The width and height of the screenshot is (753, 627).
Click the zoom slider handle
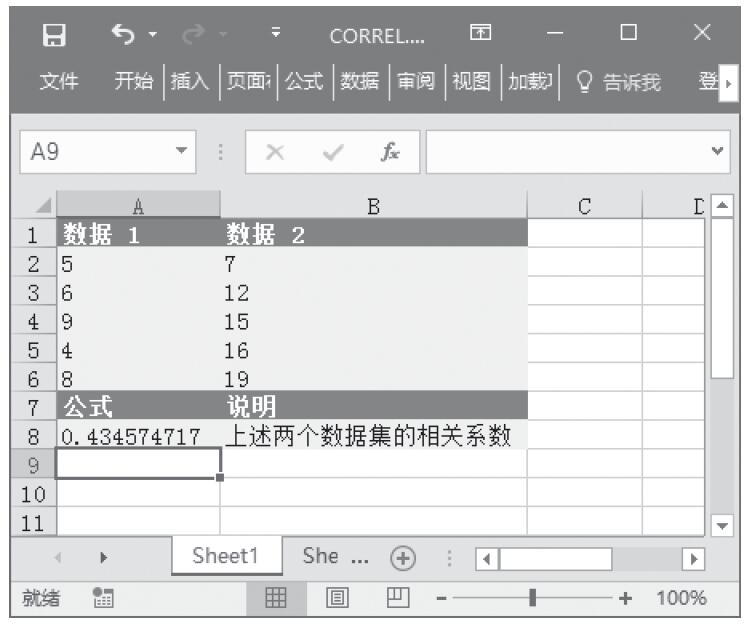tap(532, 598)
